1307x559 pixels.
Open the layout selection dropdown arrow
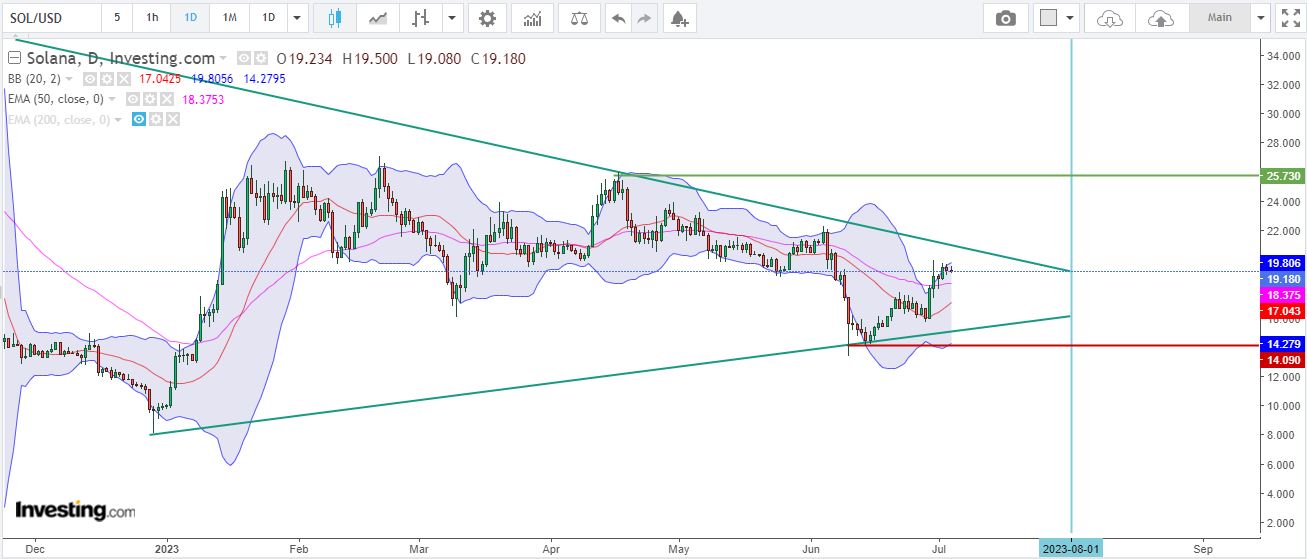[x=1071, y=18]
